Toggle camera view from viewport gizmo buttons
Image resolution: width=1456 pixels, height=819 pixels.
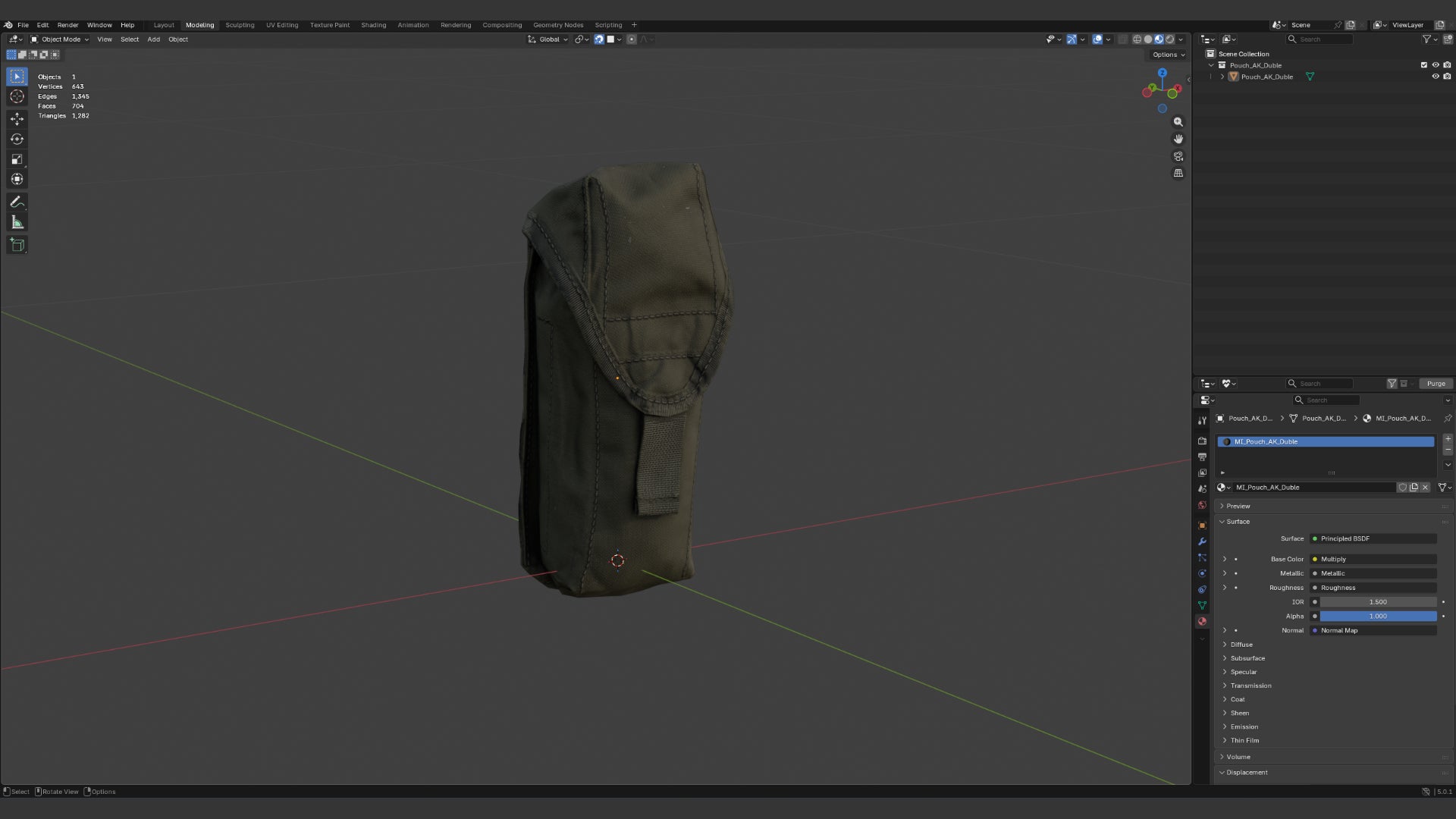(1178, 156)
